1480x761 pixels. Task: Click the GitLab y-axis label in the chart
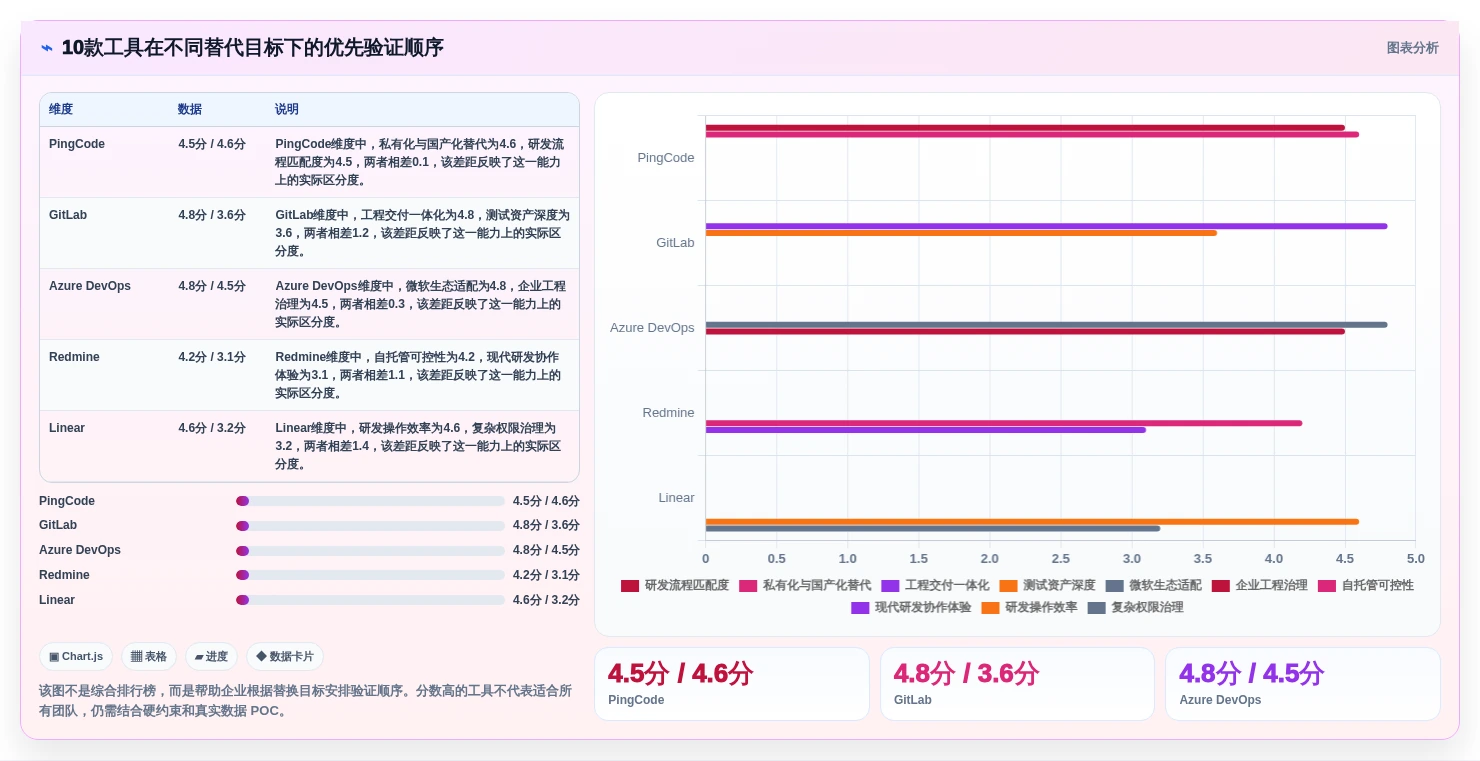[x=675, y=243]
